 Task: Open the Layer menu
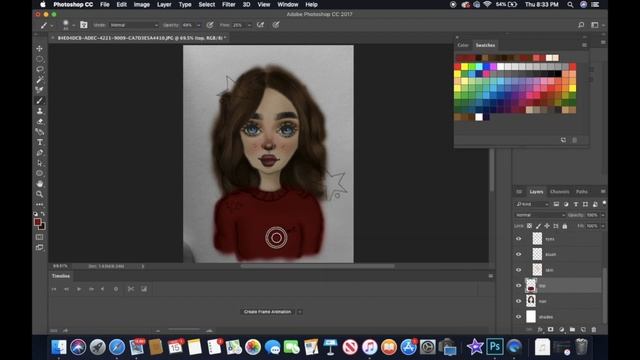coord(164,4)
